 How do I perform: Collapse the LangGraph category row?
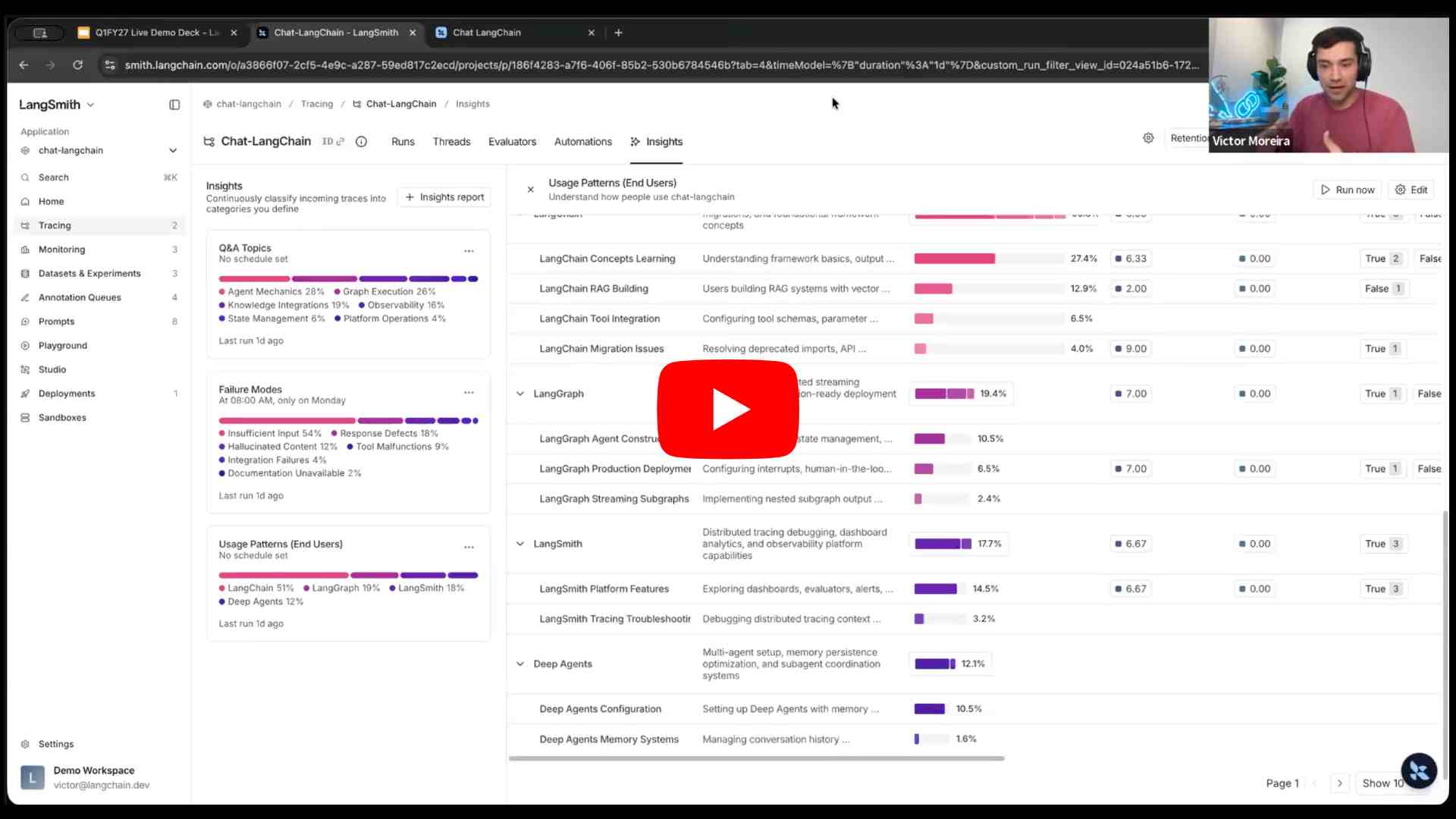point(520,394)
